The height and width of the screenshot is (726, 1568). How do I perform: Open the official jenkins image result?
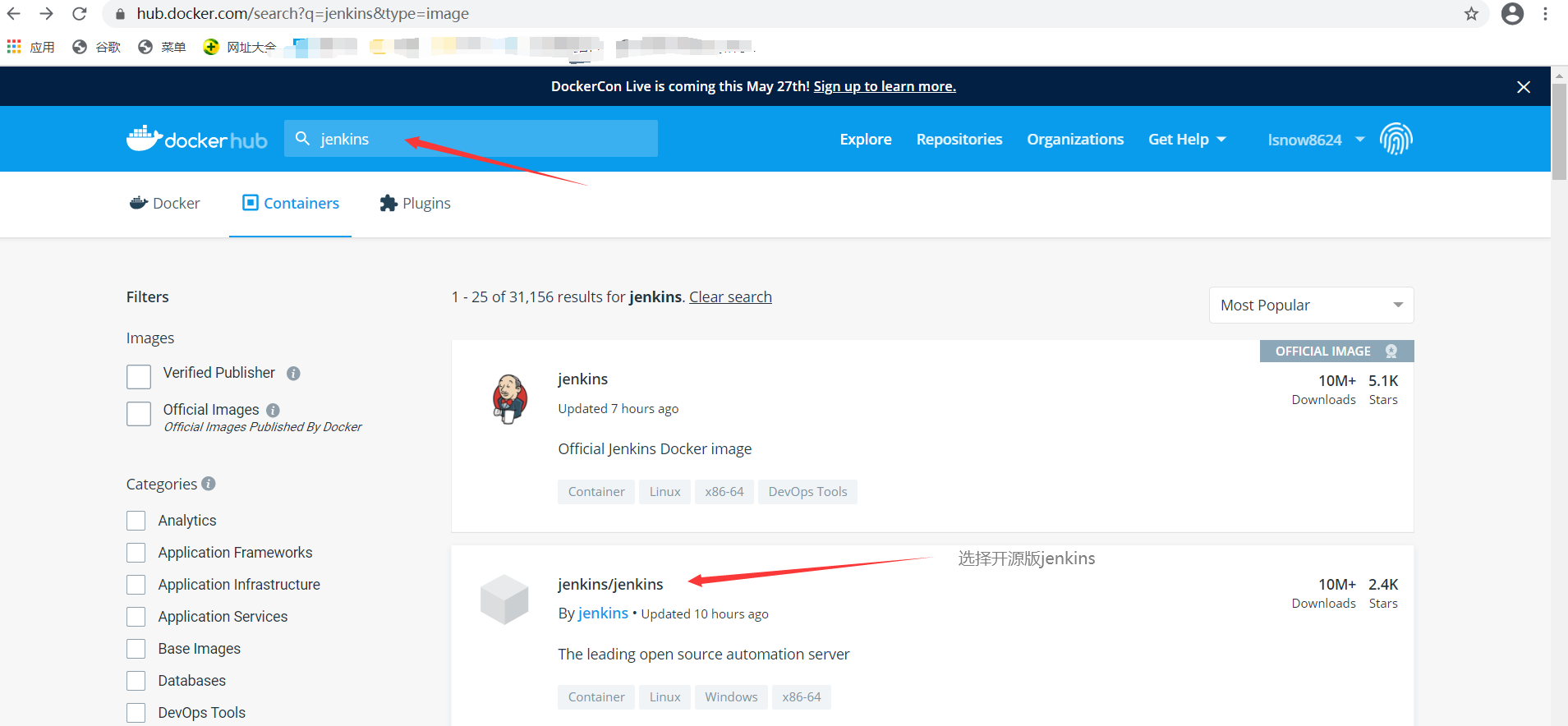pos(583,379)
